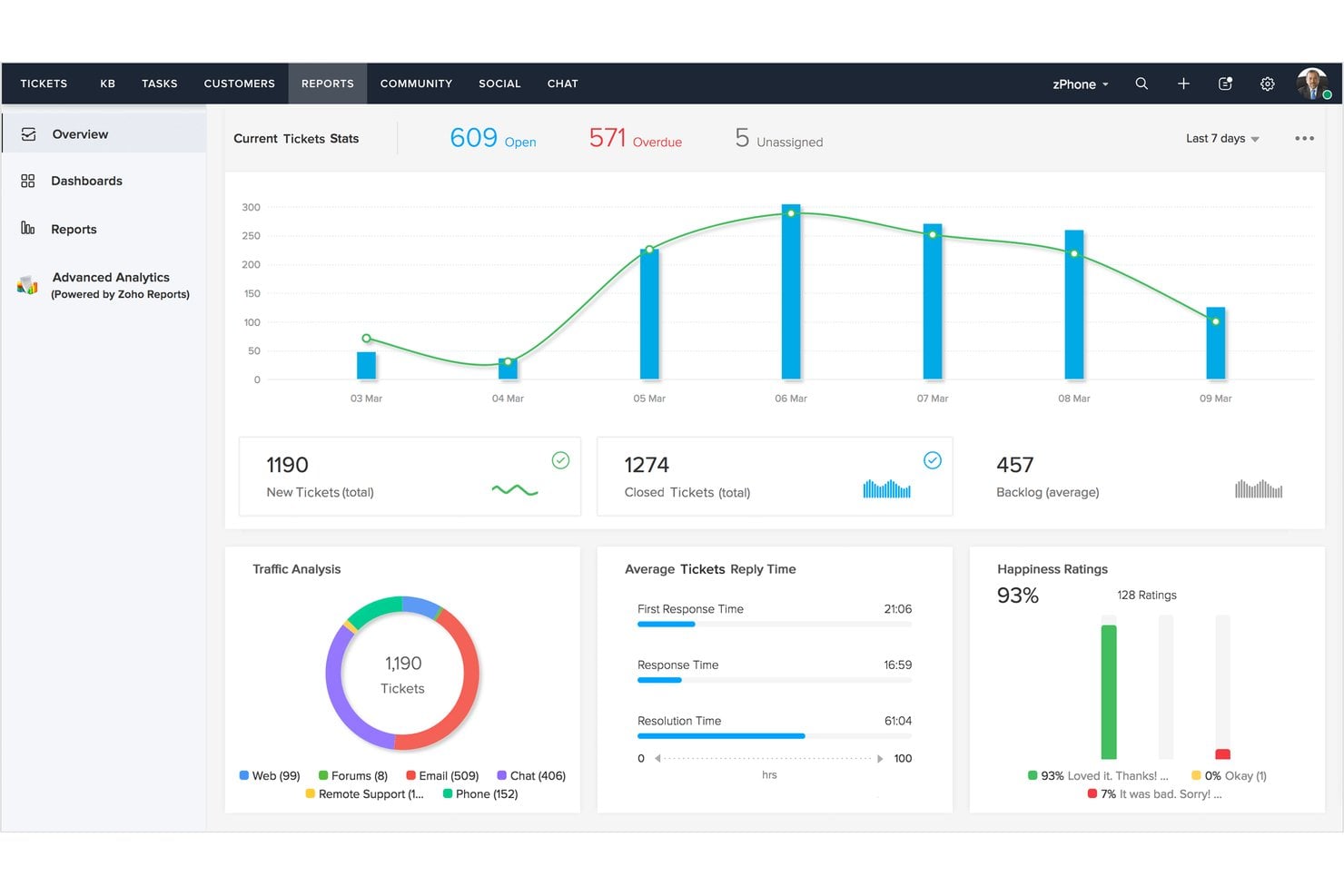Go to the Community tab
The width and height of the screenshot is (1344, 896).
416,84
